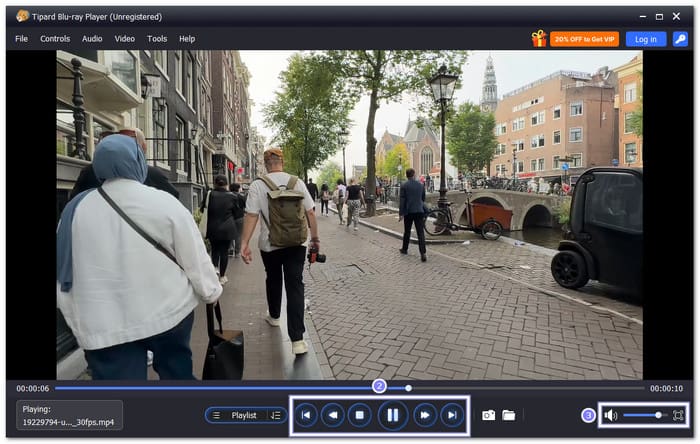Click the video display area
This screenshot has height=444, width=700.
(350, 215)
